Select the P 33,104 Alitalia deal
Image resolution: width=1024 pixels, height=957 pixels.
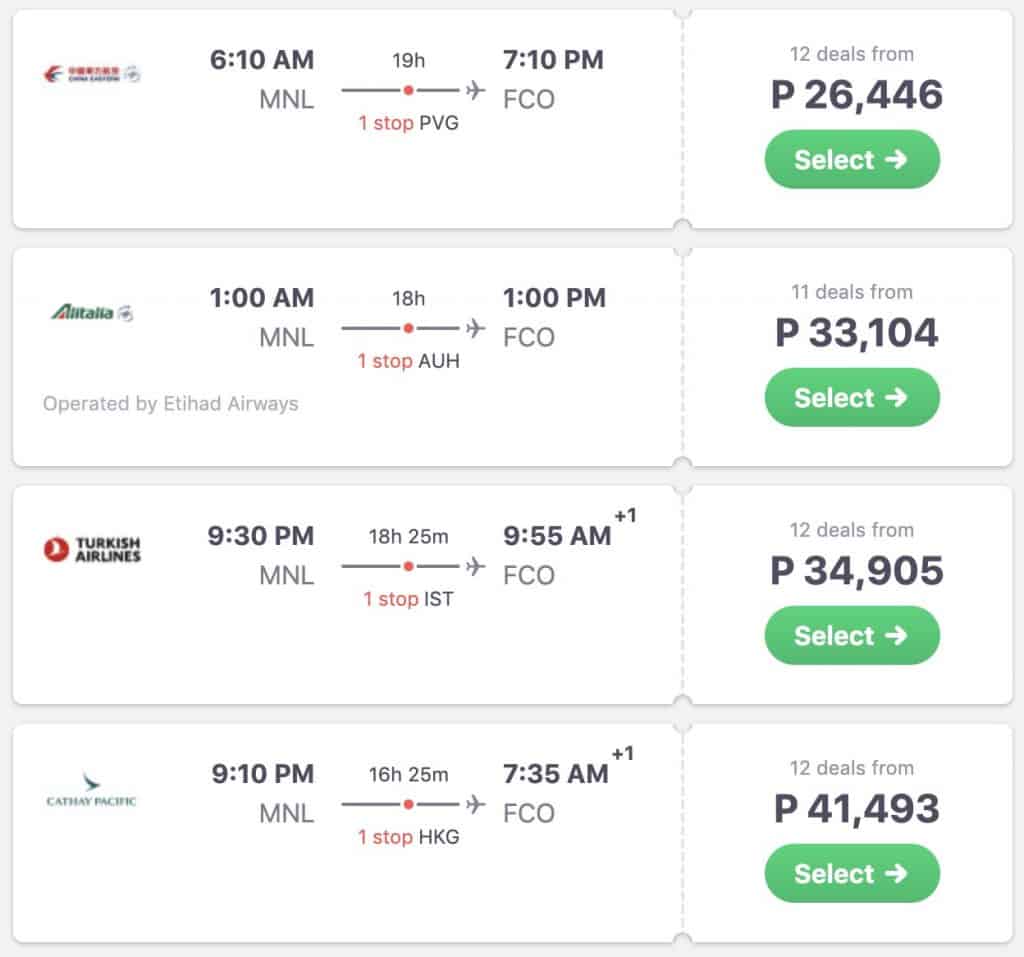[852, 398]
